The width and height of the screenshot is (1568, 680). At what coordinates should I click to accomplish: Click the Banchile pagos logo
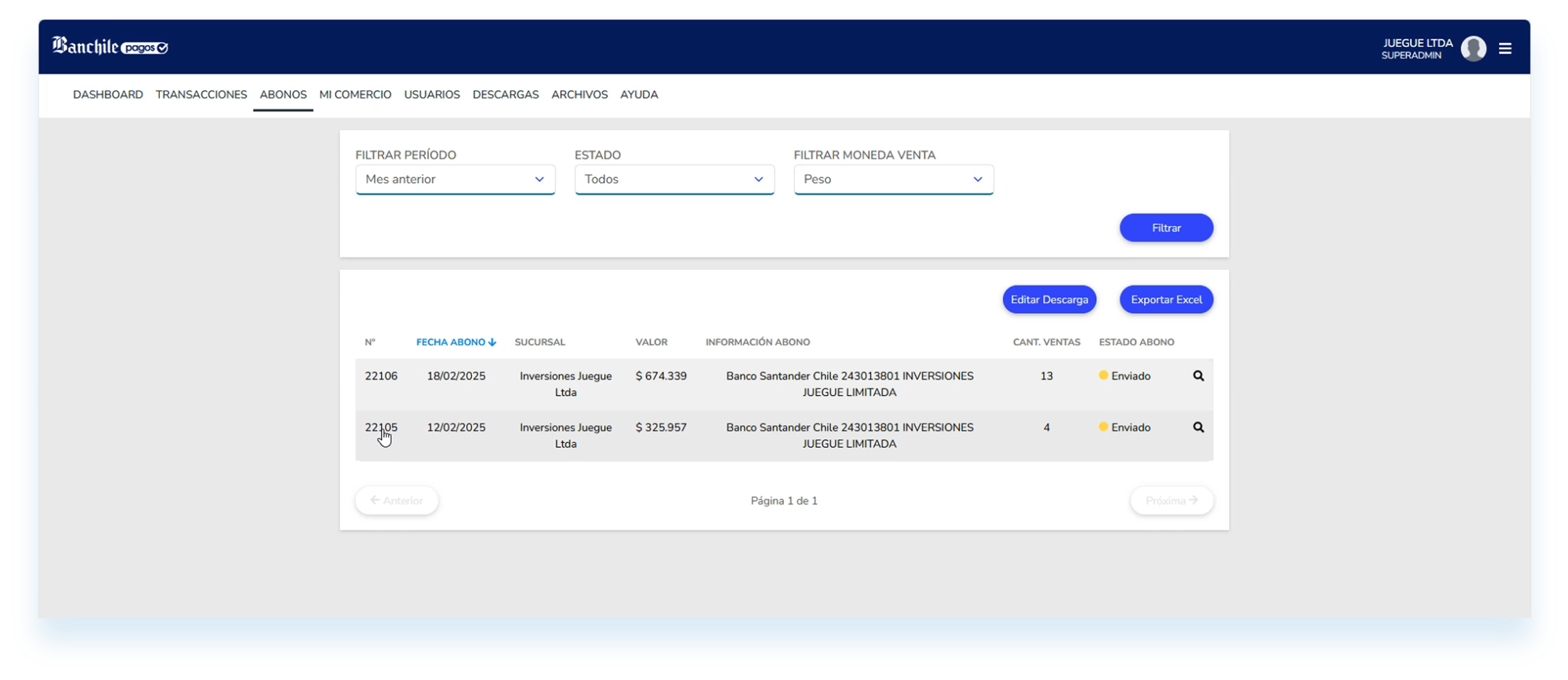pos(110,46)
